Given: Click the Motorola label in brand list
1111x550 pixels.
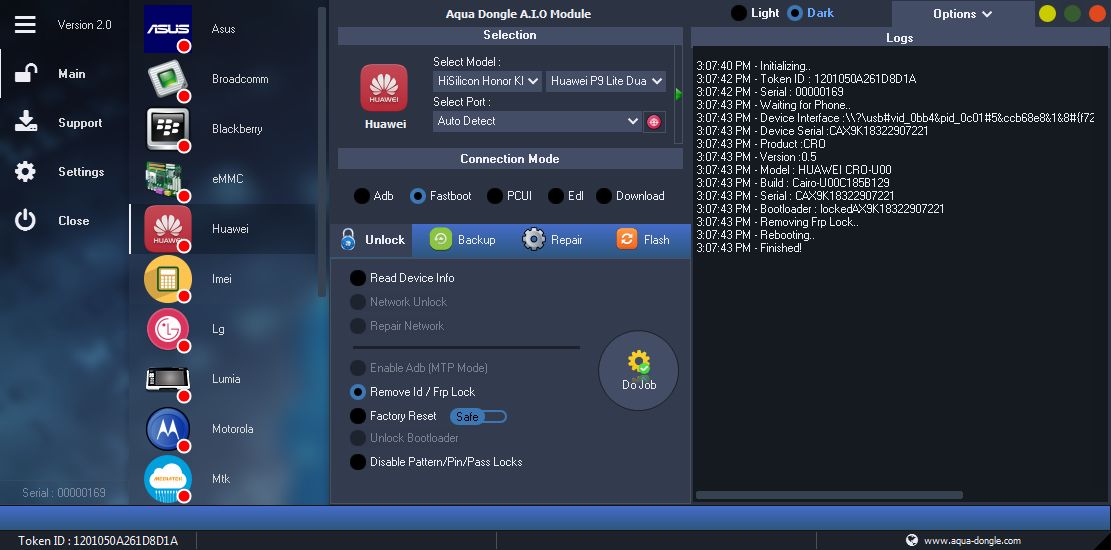Looking at the screenshot, I should coord(232,429).
